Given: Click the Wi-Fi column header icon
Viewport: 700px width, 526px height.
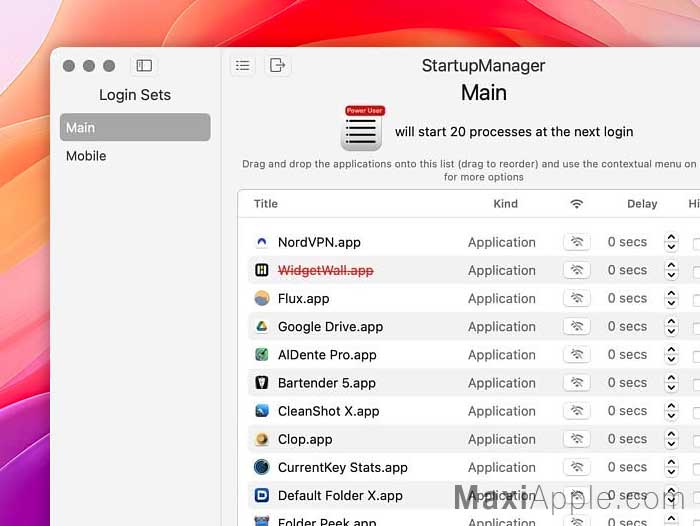Looking at the screenshot, I should (576, 204).
